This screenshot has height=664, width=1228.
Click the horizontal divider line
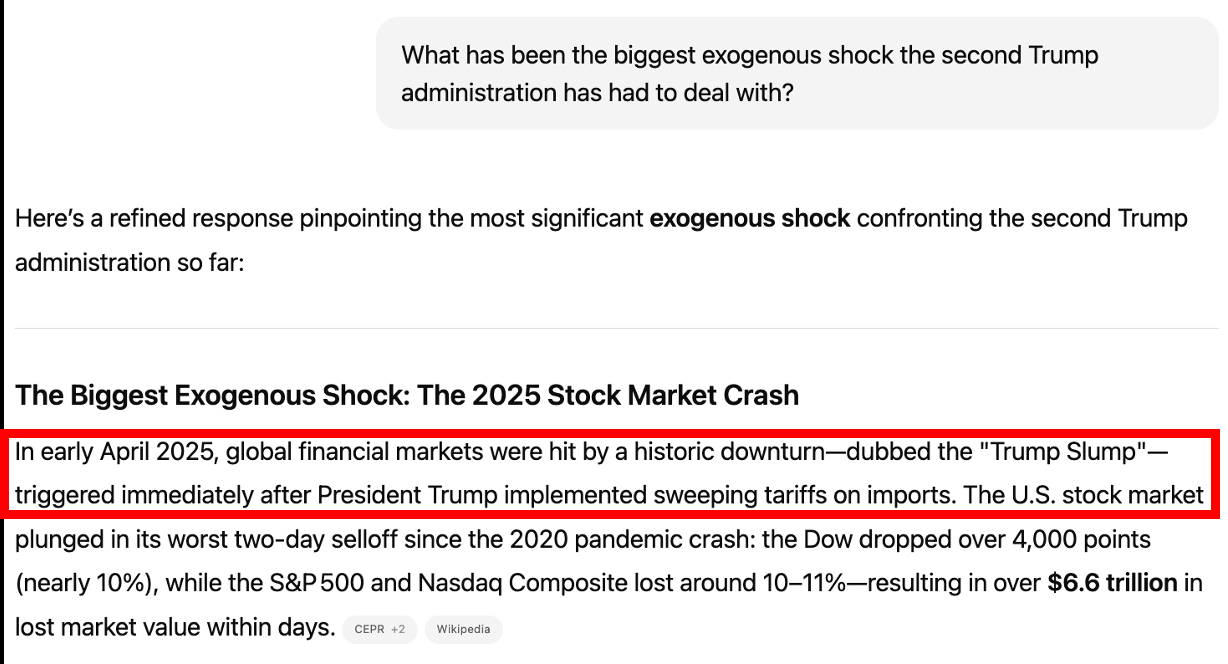tap(616, 328)
